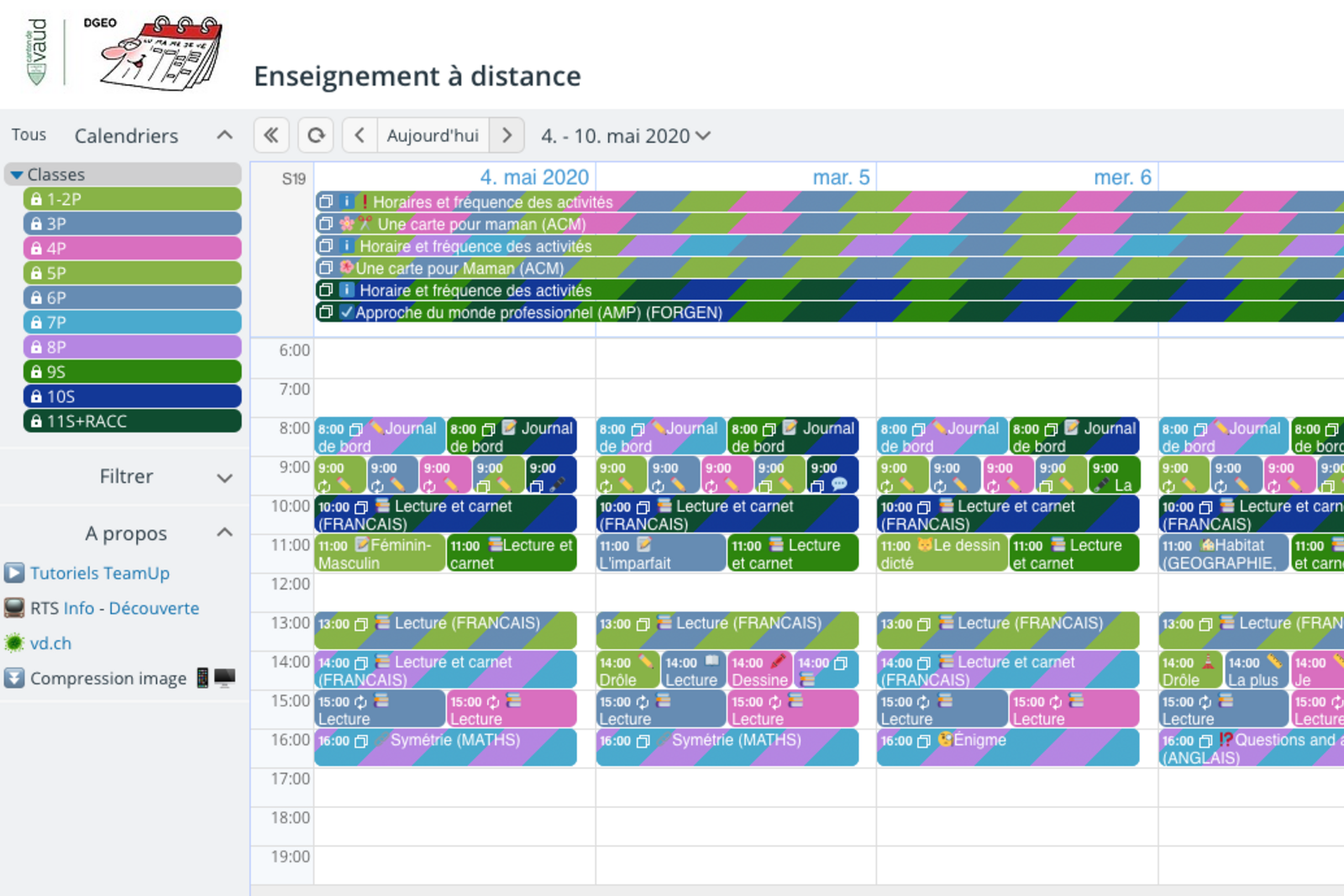Click the Aujourd'hui button
The image size is (1344, 896).
point(433,135)
